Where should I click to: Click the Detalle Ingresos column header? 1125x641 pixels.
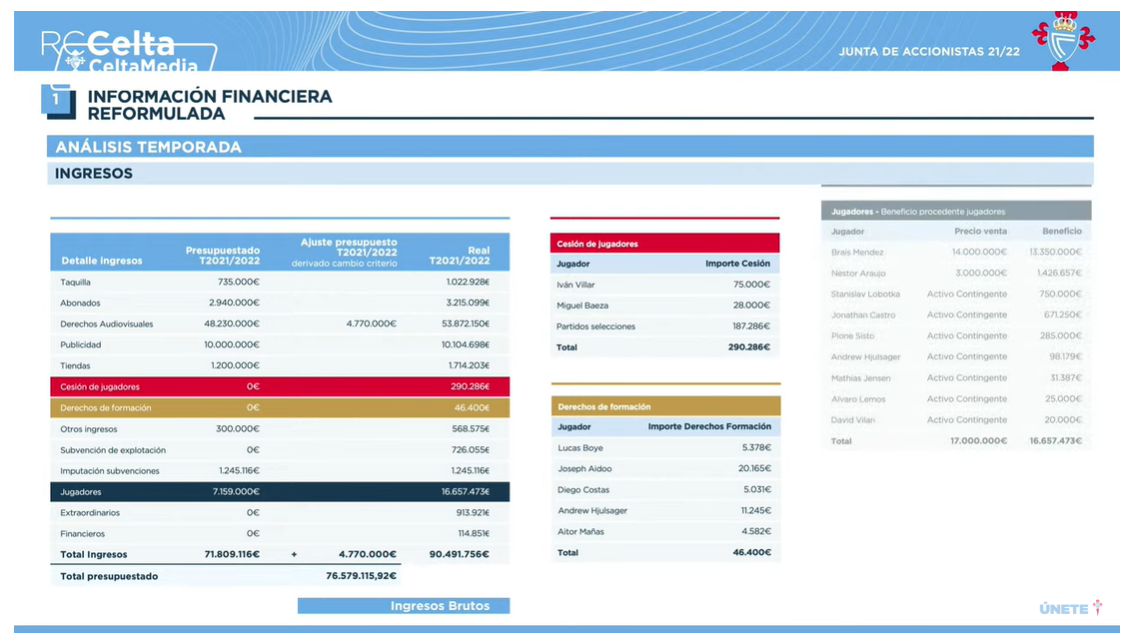(x=102, y=261)
